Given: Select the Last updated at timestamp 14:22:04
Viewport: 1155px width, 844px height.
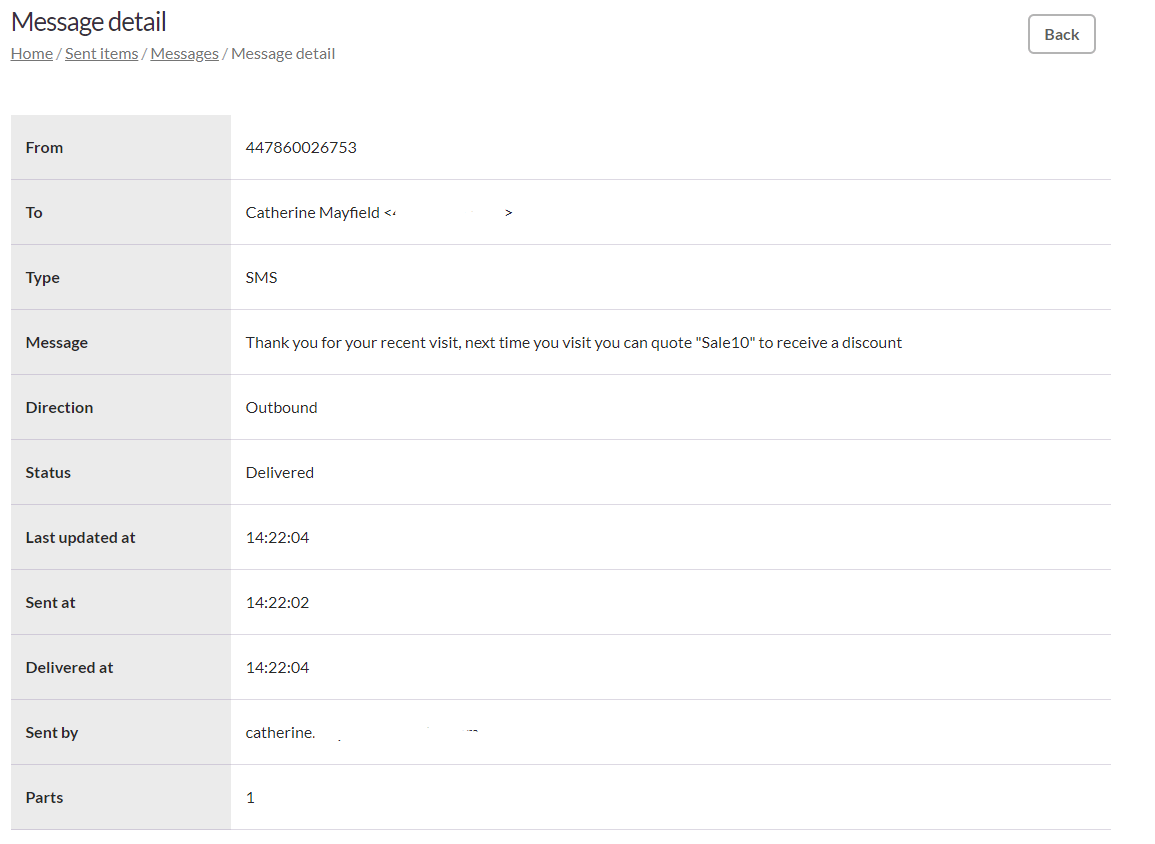Looking at the screenshot, I should 278,537.
